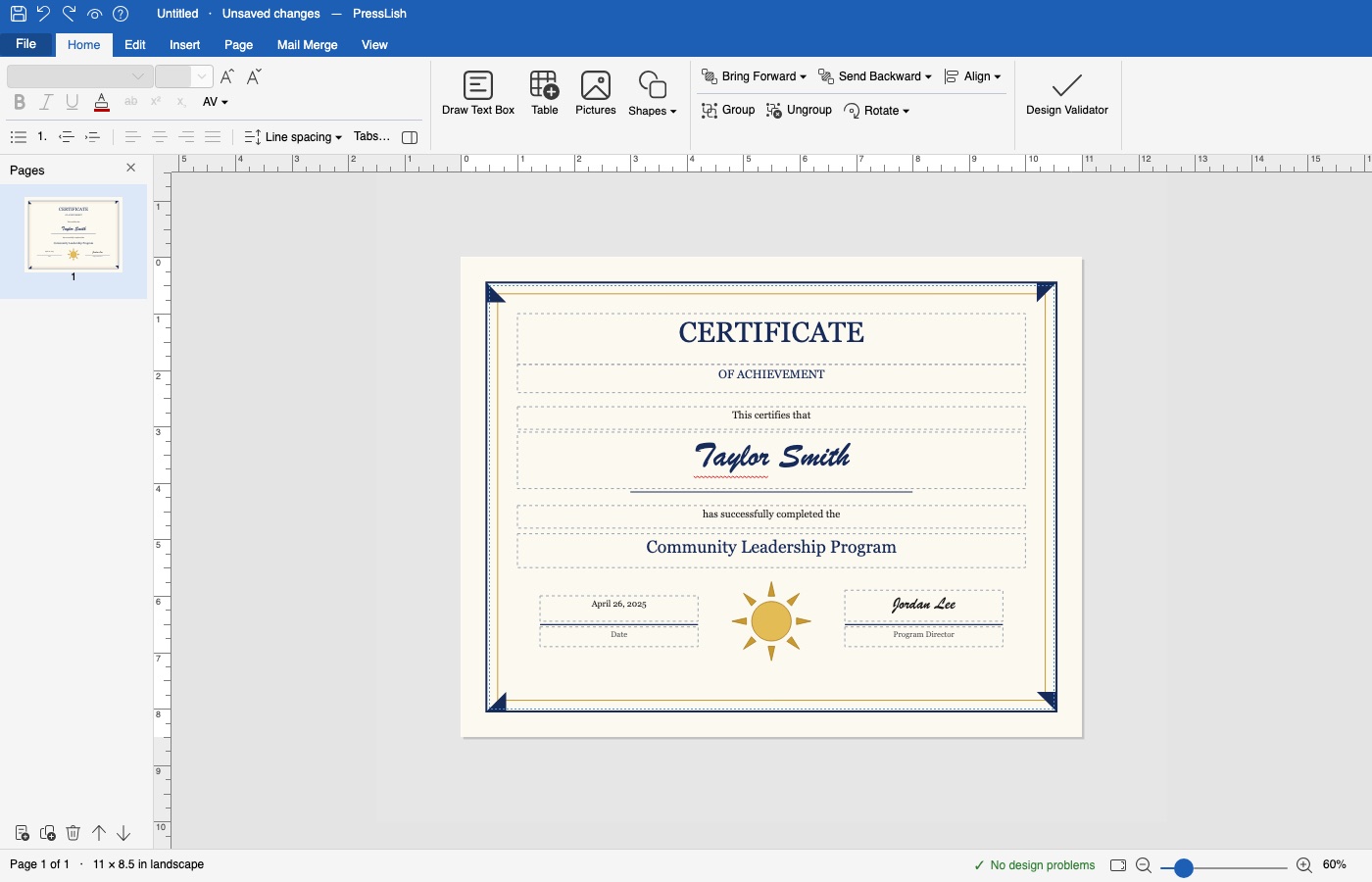Open the Align dropdown
The height and width of the screenshot is (882, 1372).
(x=972, y=76)
